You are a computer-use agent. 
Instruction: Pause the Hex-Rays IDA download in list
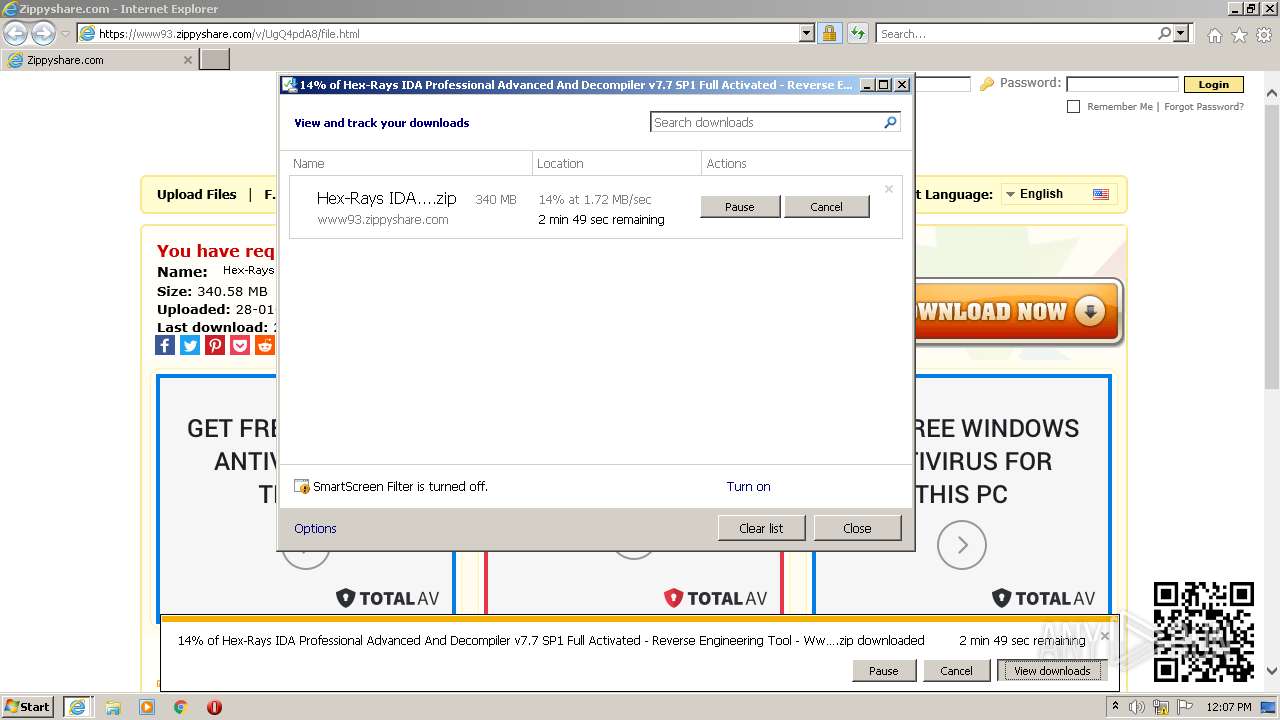pos(740,207)
